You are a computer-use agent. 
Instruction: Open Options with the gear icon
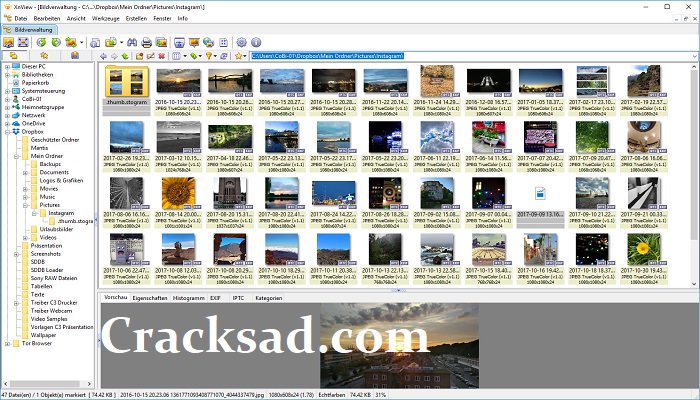tap(242, 42)
